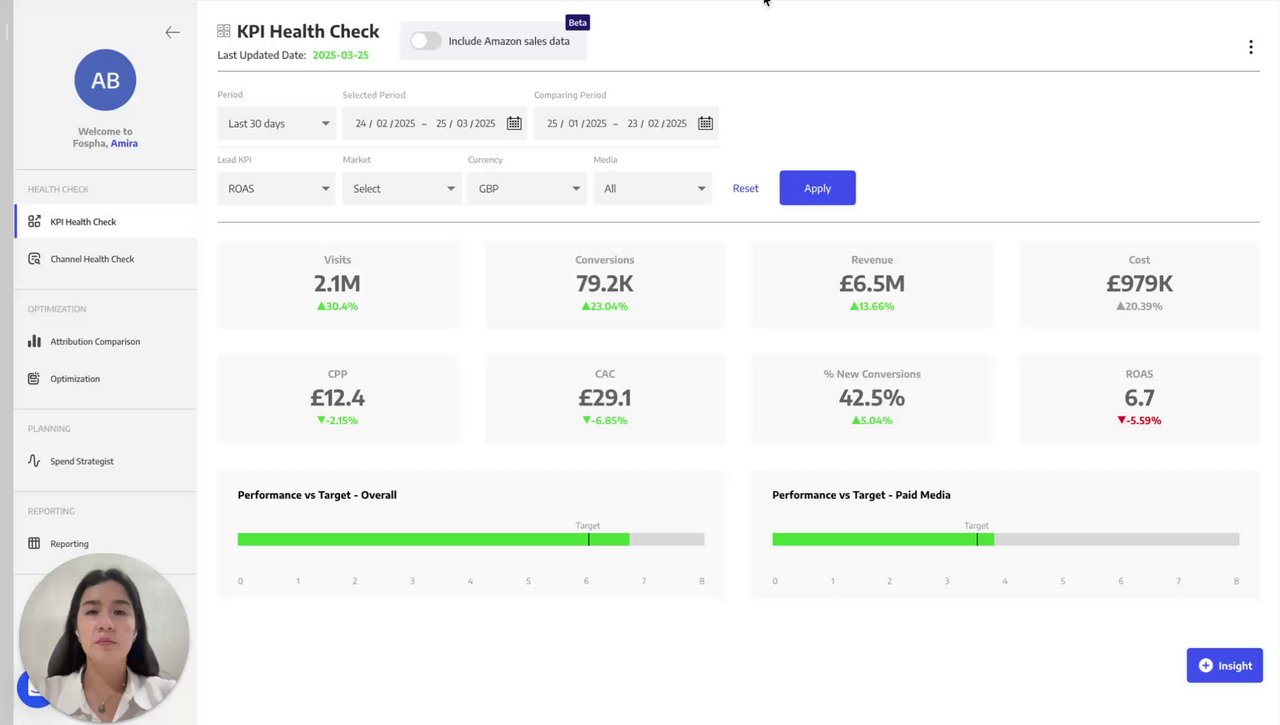The height and width of the screenshot is (725, 1280).
Task: Select KPI Health Check in the sidebar
Action: point(83,222)
